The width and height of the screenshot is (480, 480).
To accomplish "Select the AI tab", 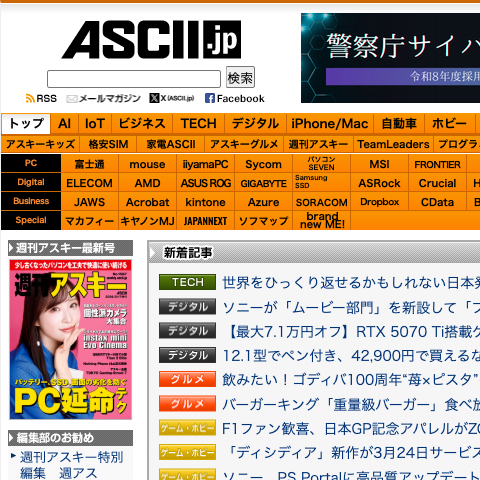I will pyautogui.click(x=64, y=124).
